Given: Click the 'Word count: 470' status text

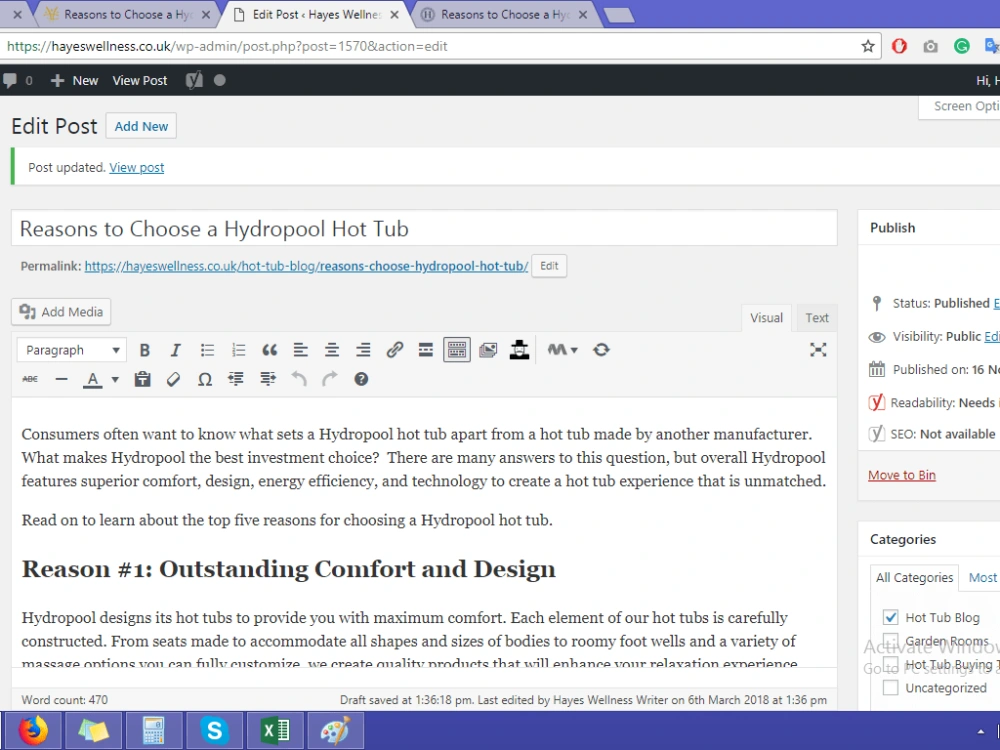Looking at the screenshot, I should [x=64, y=700].
